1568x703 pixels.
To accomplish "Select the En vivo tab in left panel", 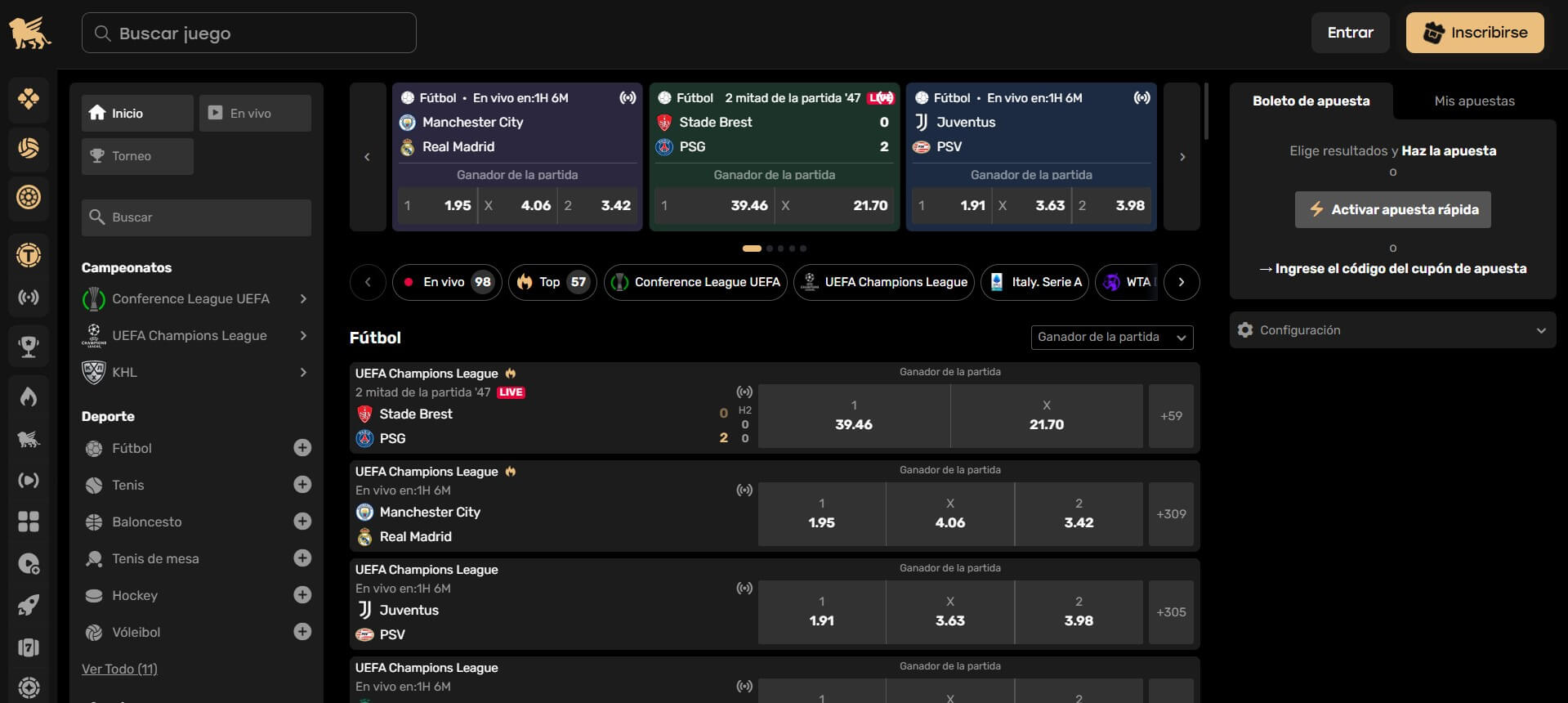I will (255, 114).
